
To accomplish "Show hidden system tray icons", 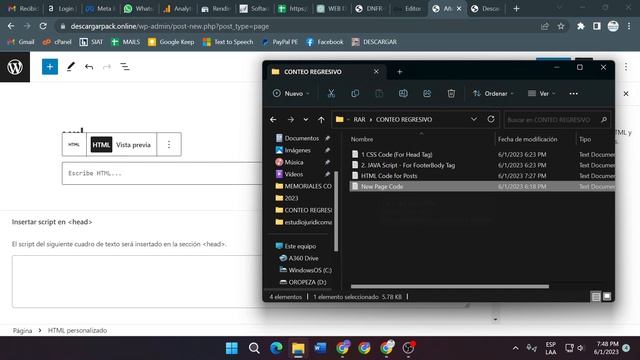I will (516, 348).
